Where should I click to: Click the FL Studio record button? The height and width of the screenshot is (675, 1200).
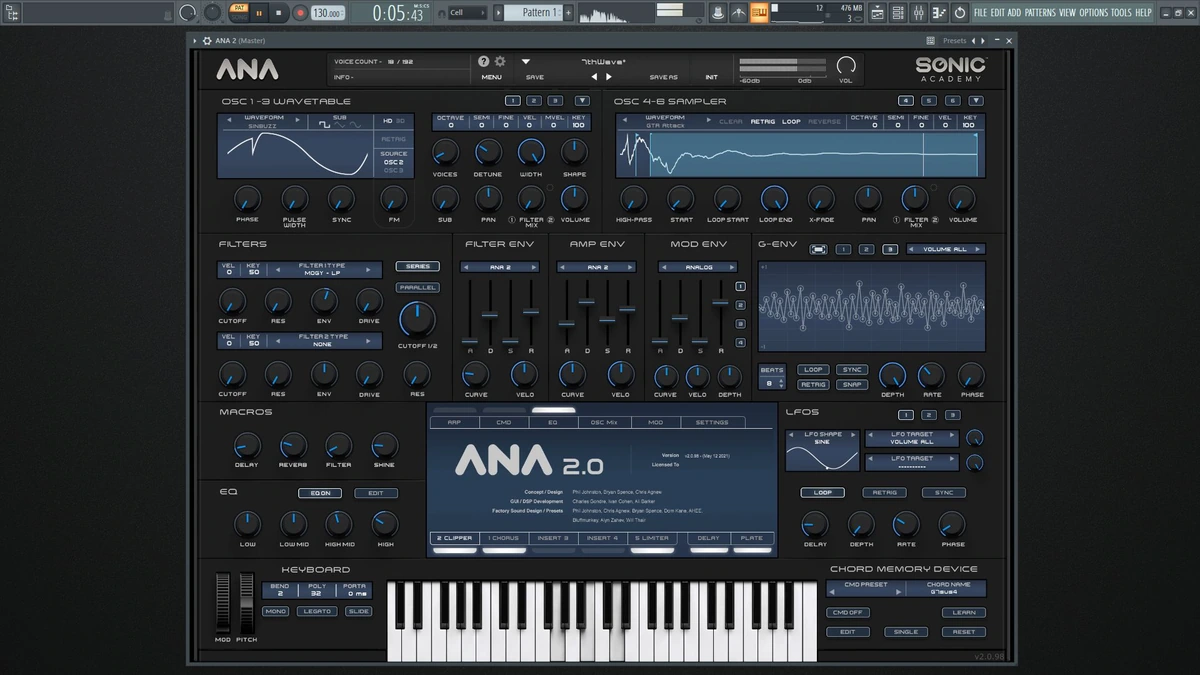300,13
